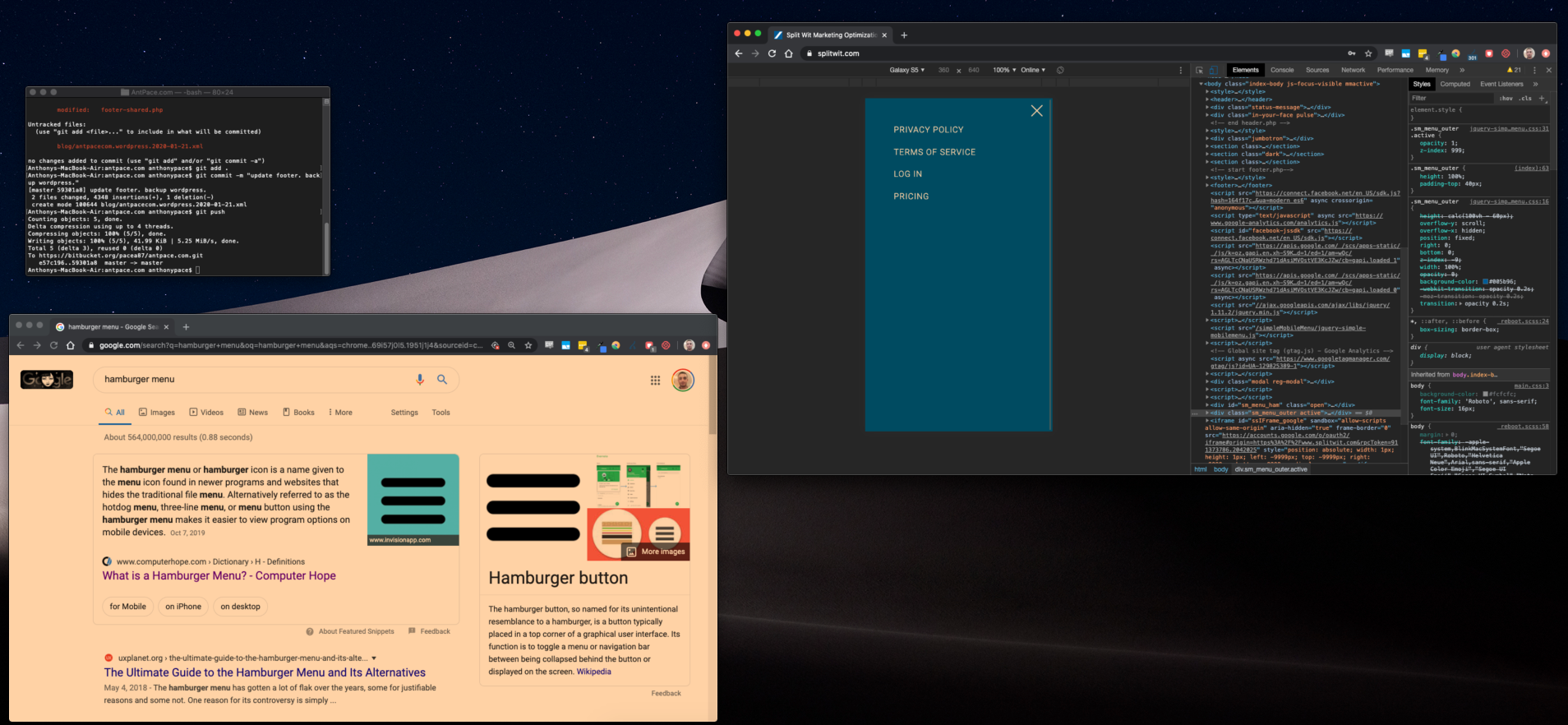Click the password key icon in splitwit address bar
Screen dimensions: 1568x725
(1351, 53)
